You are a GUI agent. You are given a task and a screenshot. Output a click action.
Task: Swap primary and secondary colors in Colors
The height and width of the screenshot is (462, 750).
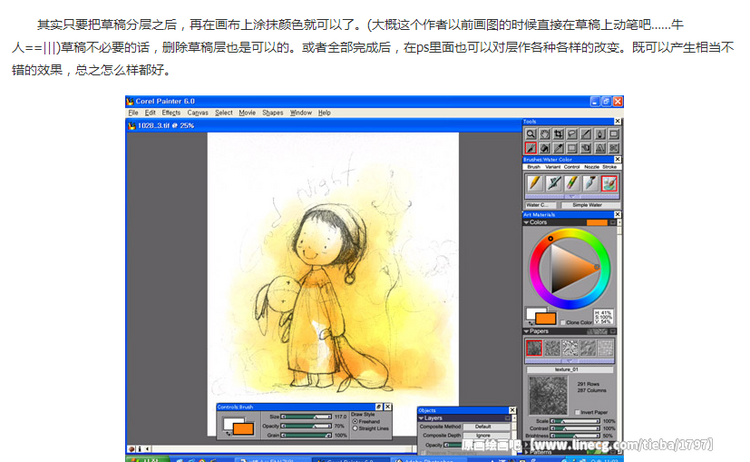(x=531, y=322)
